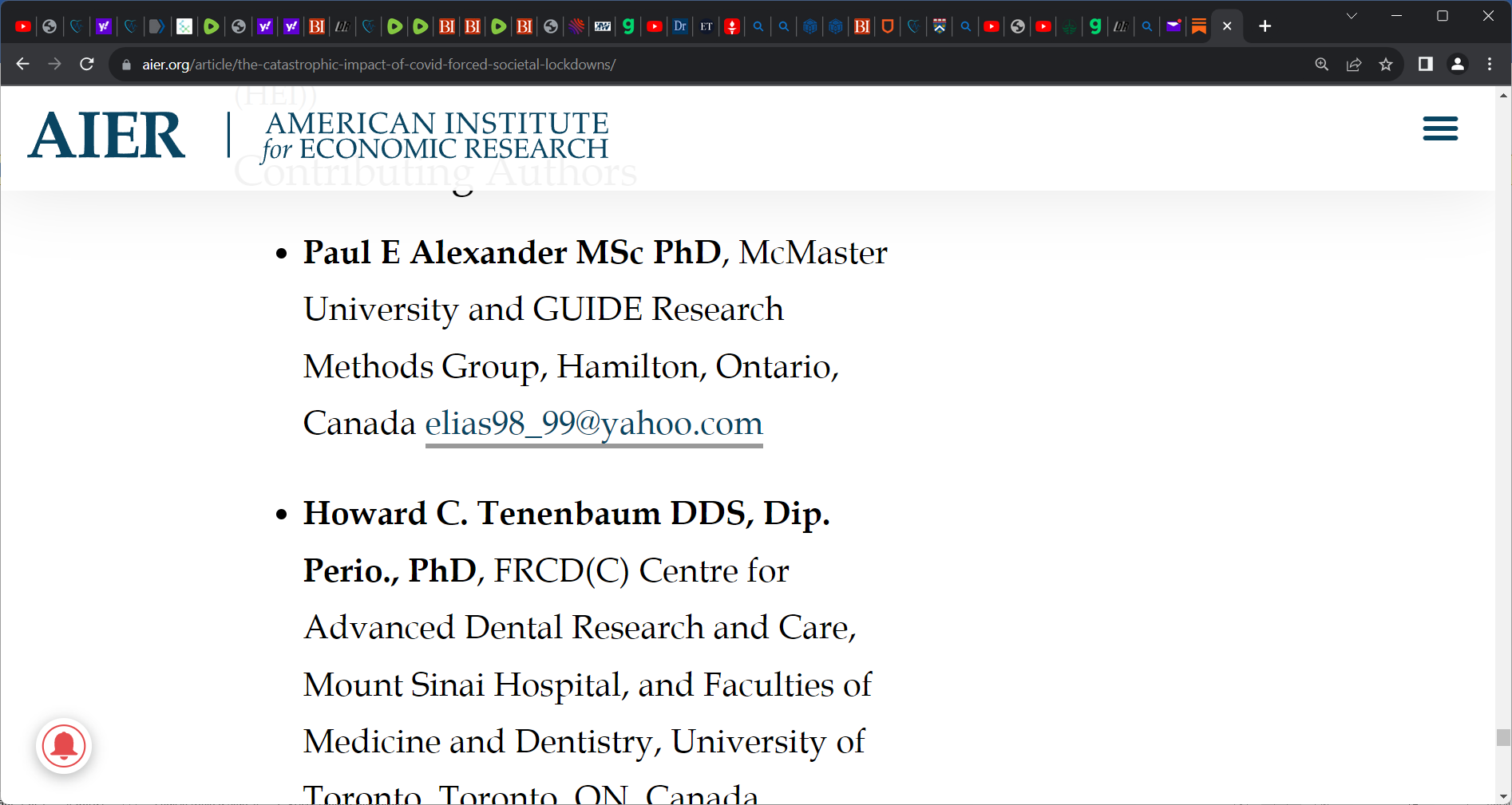Go back to the previous page
Image resolution: width=1512 pixels, height=805 pixels.
tap(22, 64)
